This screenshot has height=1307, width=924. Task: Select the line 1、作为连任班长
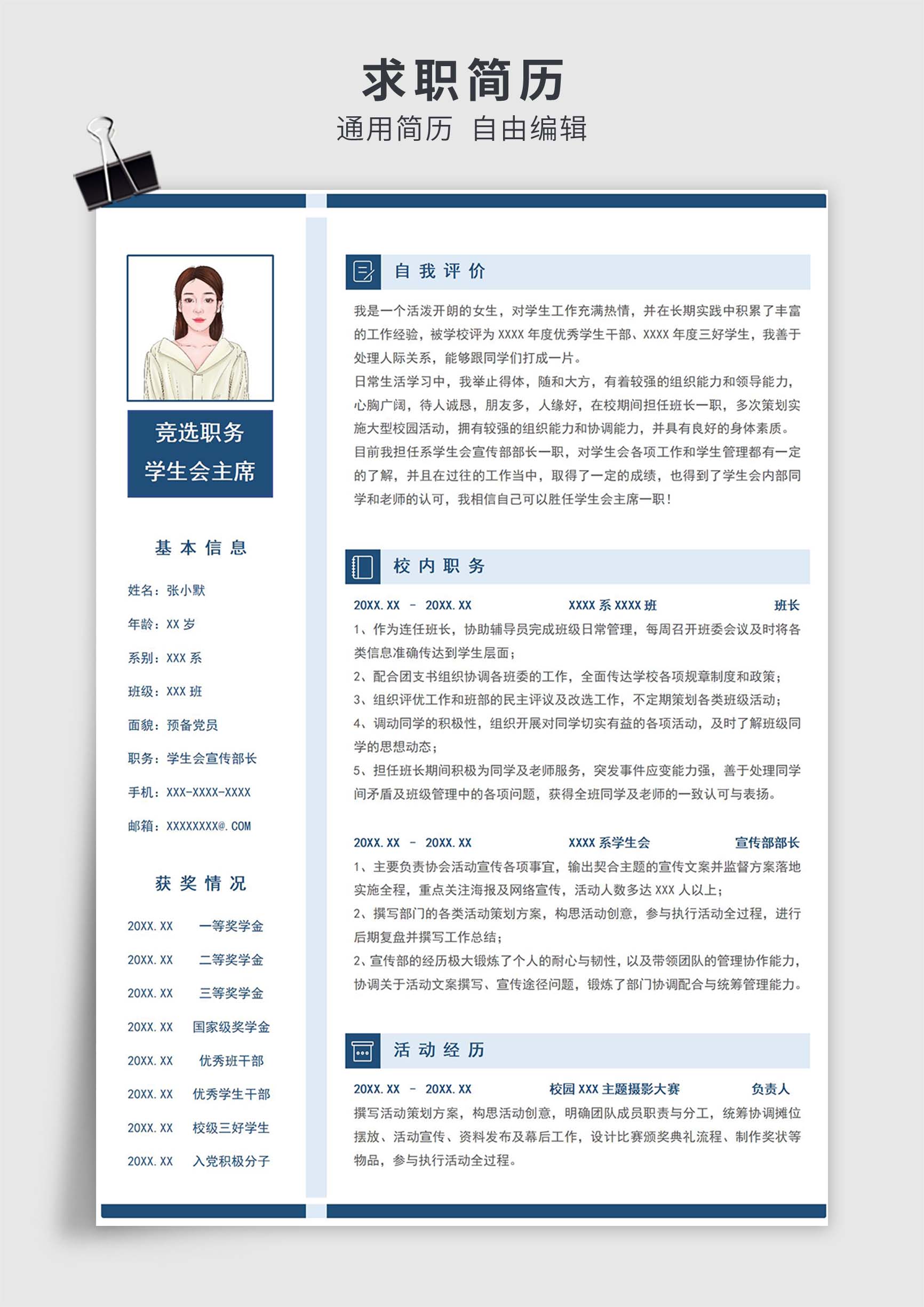(x=577, y=629)
